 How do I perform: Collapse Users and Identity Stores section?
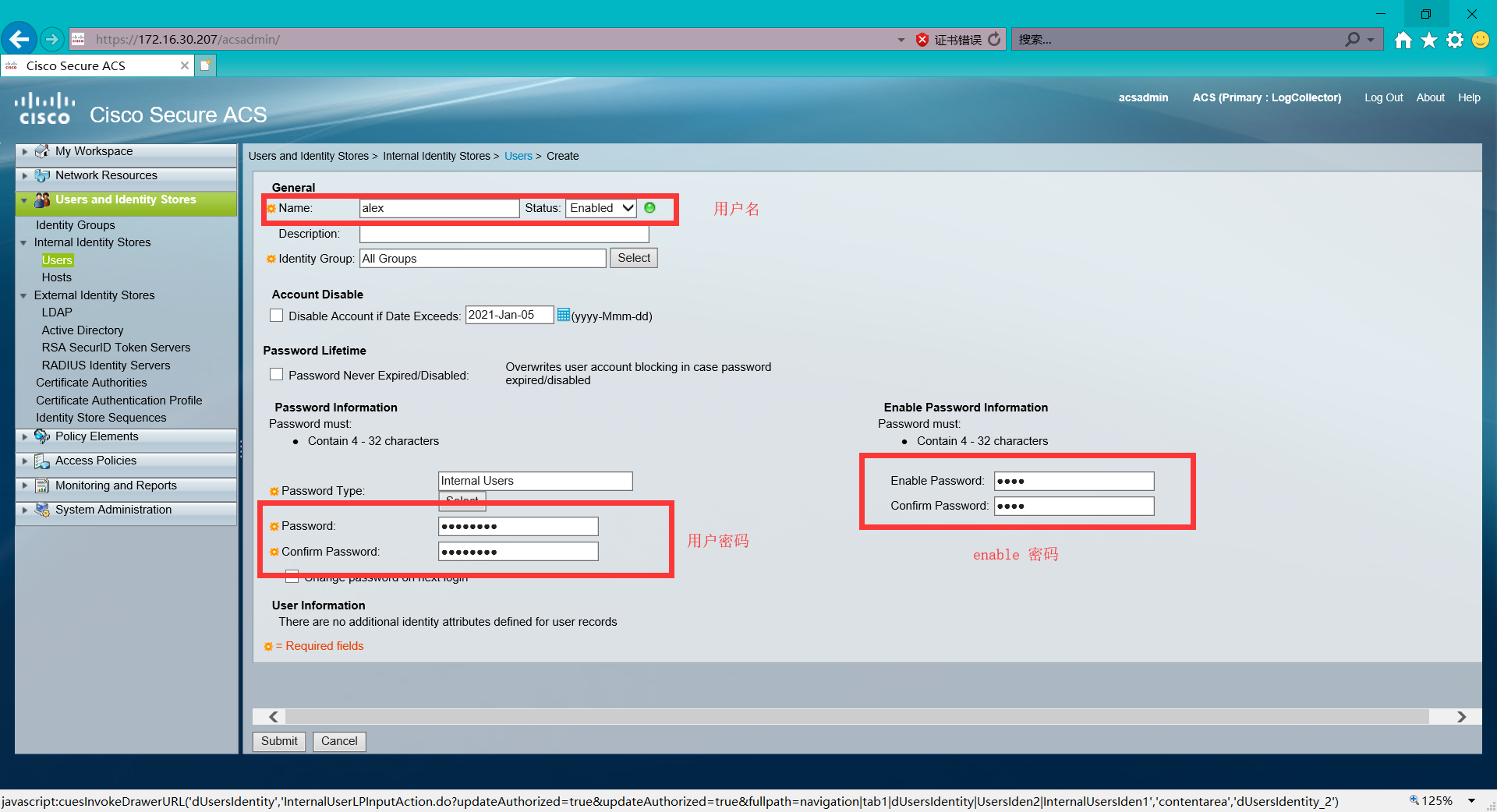24,200
